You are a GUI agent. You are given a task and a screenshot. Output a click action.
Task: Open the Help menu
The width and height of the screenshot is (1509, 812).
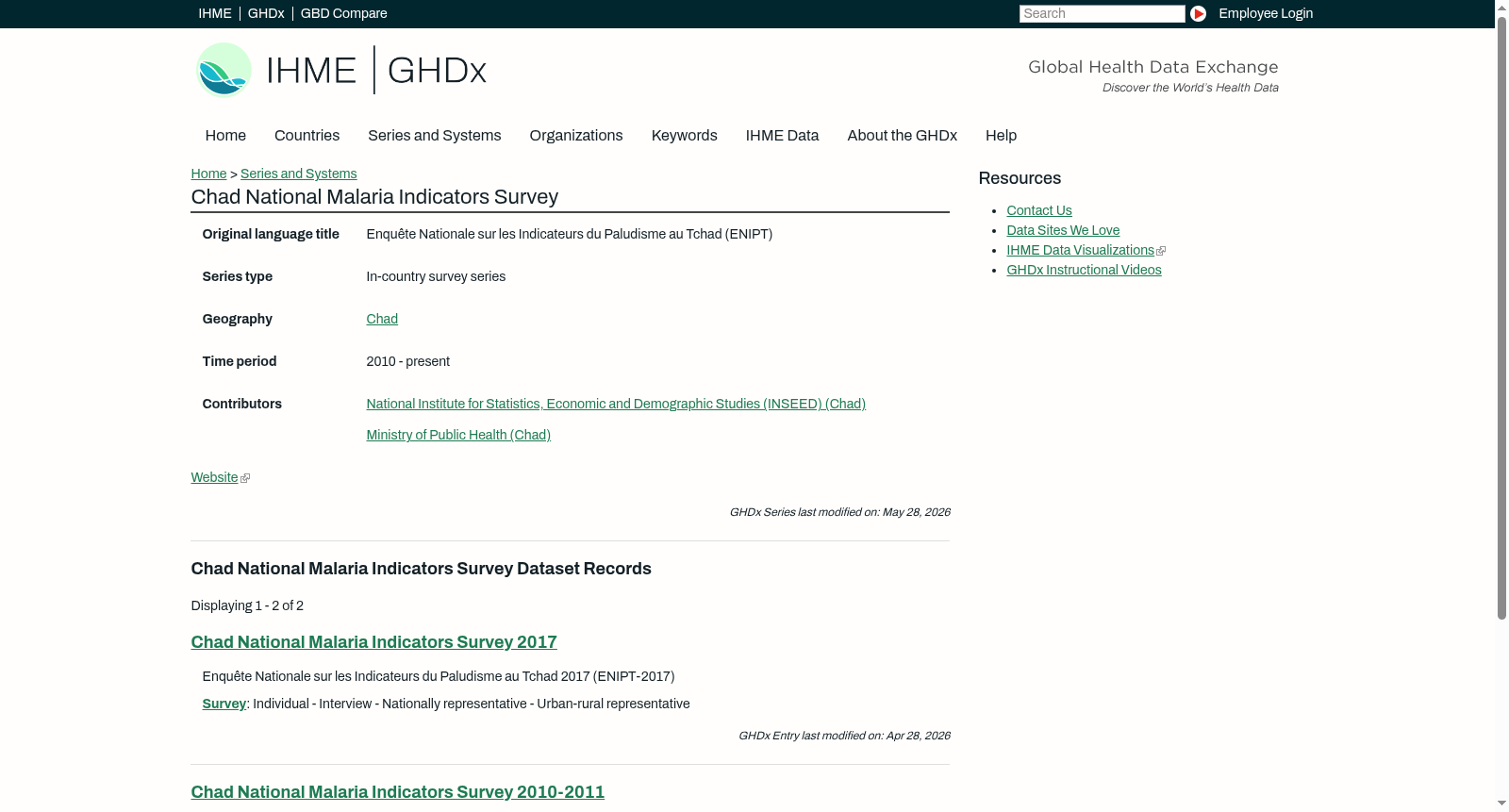[x=1001, y=136]
